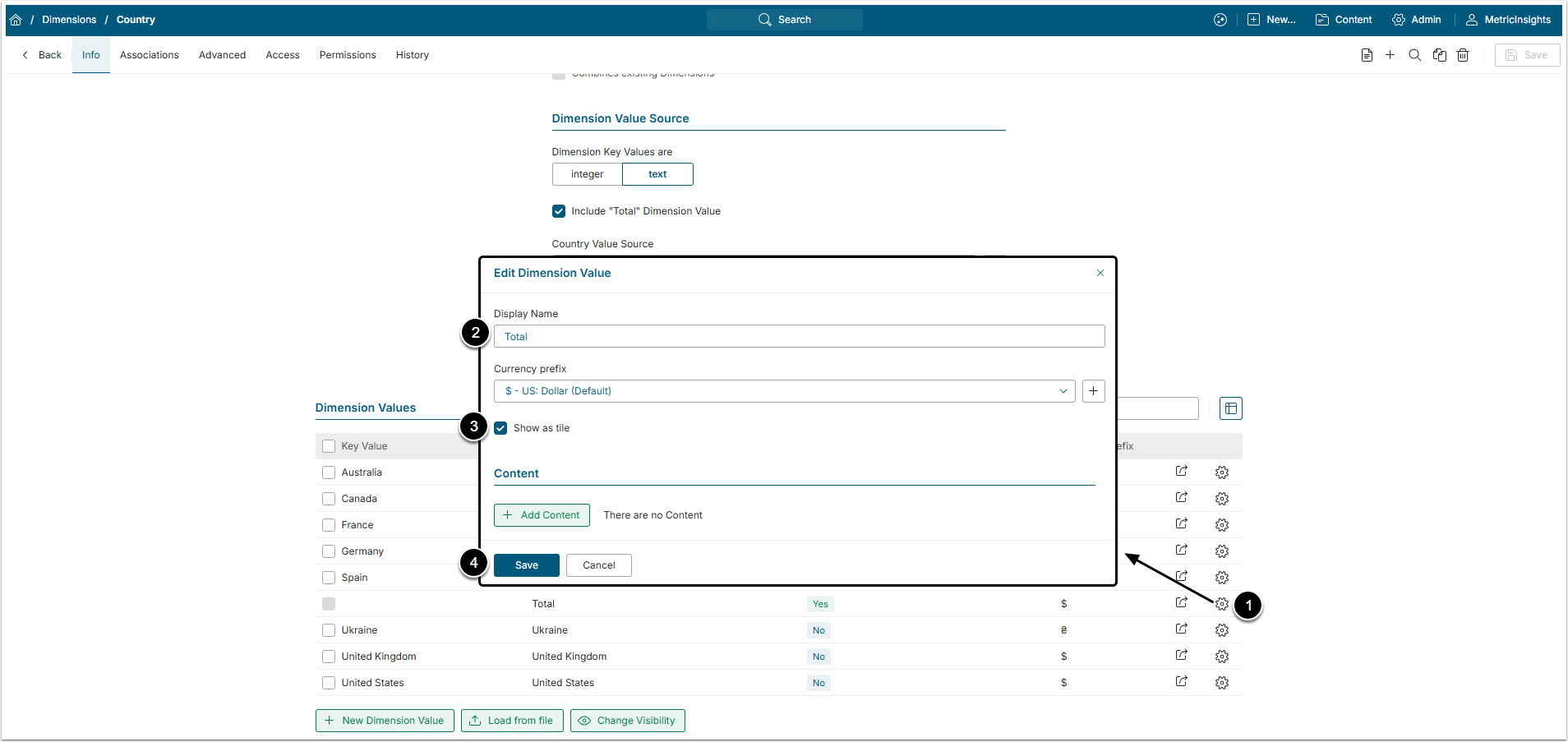Open the Permissions tab
1568x742 pixels.
348,55
